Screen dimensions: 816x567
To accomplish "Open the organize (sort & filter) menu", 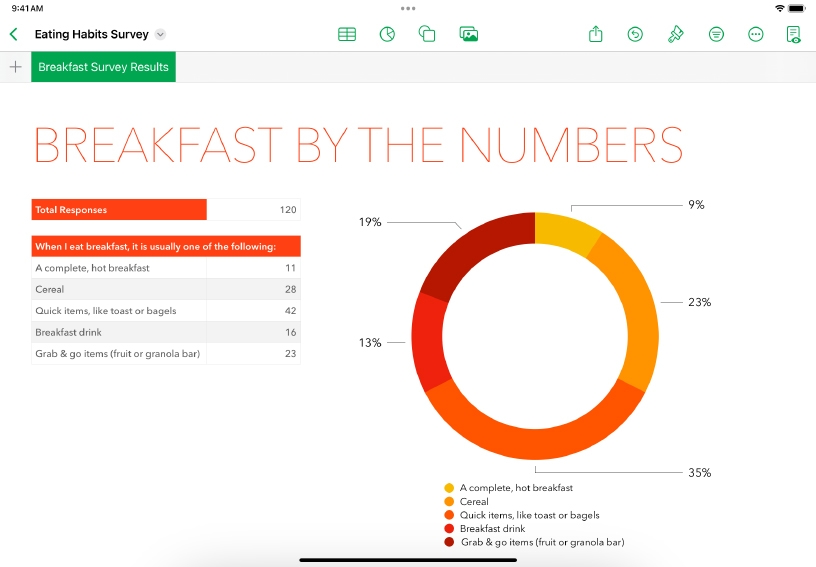I will [x=716, y=34].
